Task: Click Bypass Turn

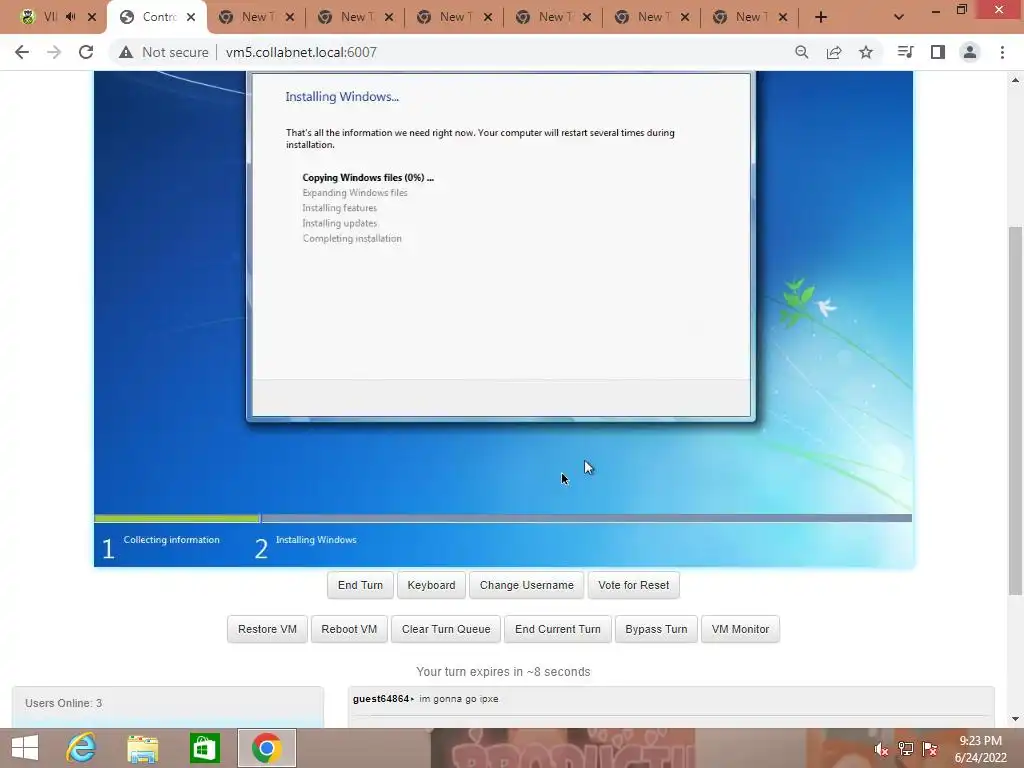Action: point(656,629)
